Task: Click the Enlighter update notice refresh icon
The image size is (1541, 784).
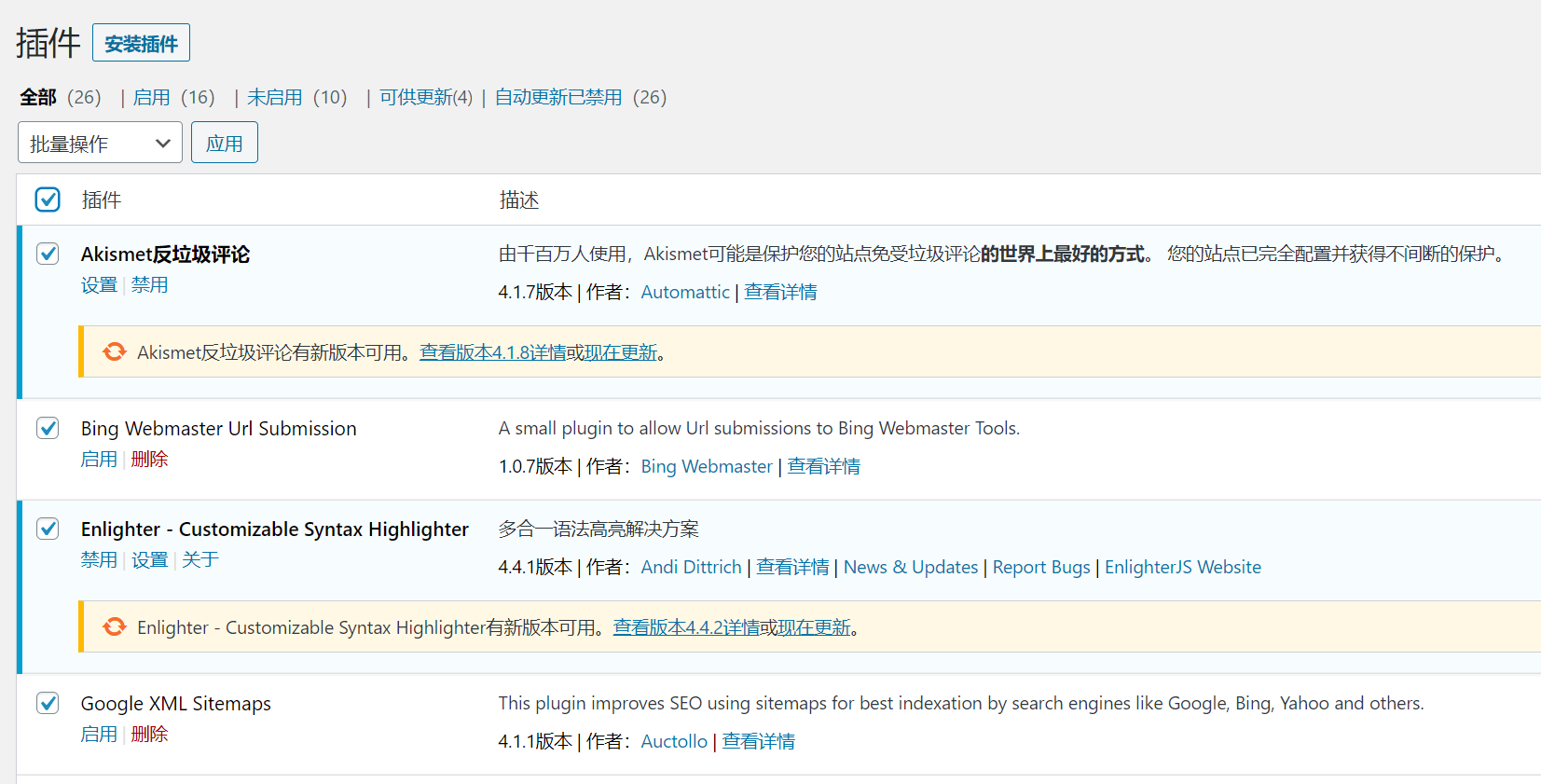Action: (x=115, y=626)
